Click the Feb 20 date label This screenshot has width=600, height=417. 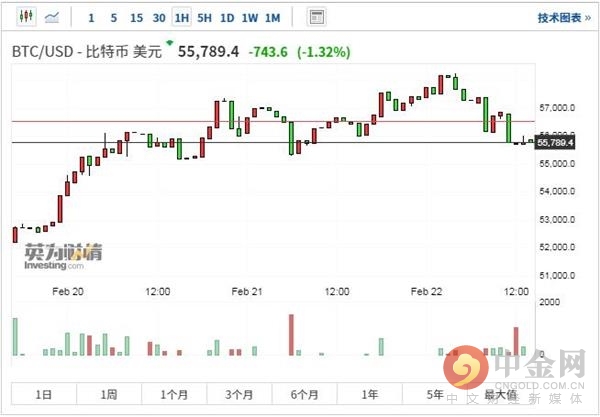coord(68,292)
